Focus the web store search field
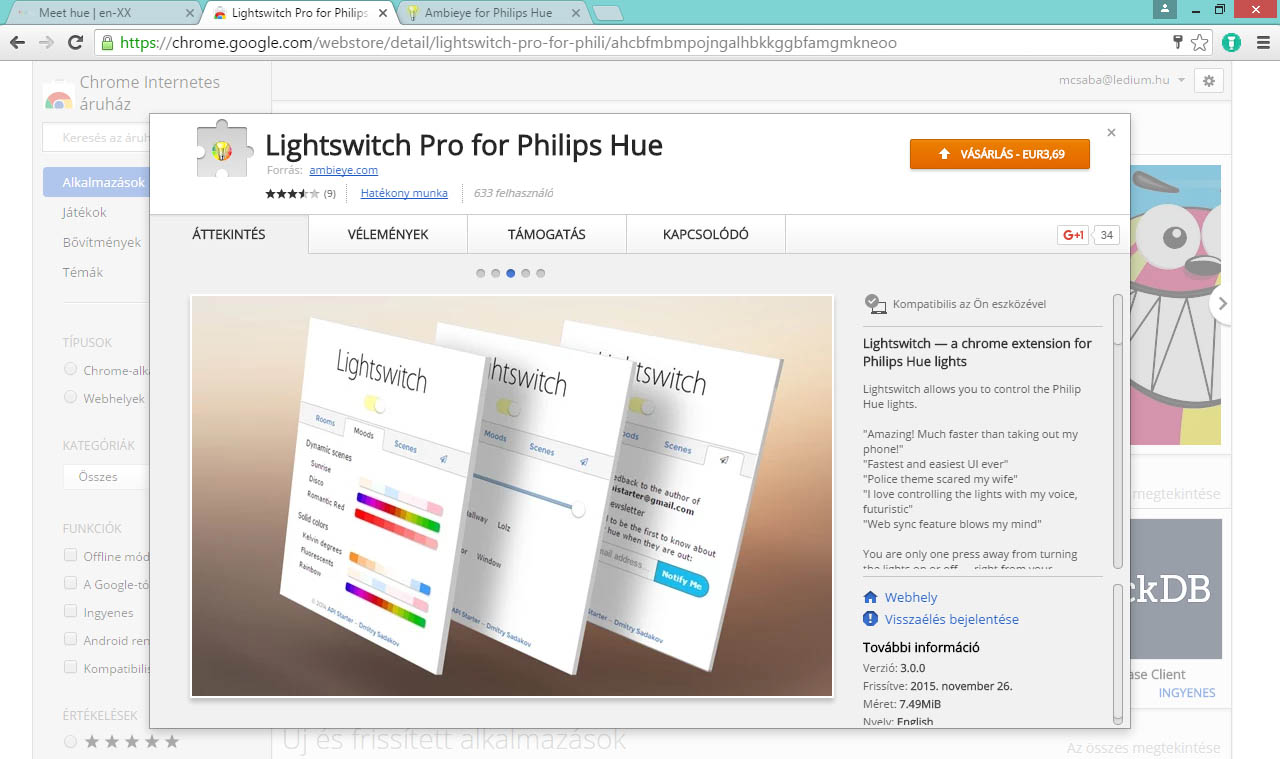Viewport: 1280px width, 759px height. 96,138
